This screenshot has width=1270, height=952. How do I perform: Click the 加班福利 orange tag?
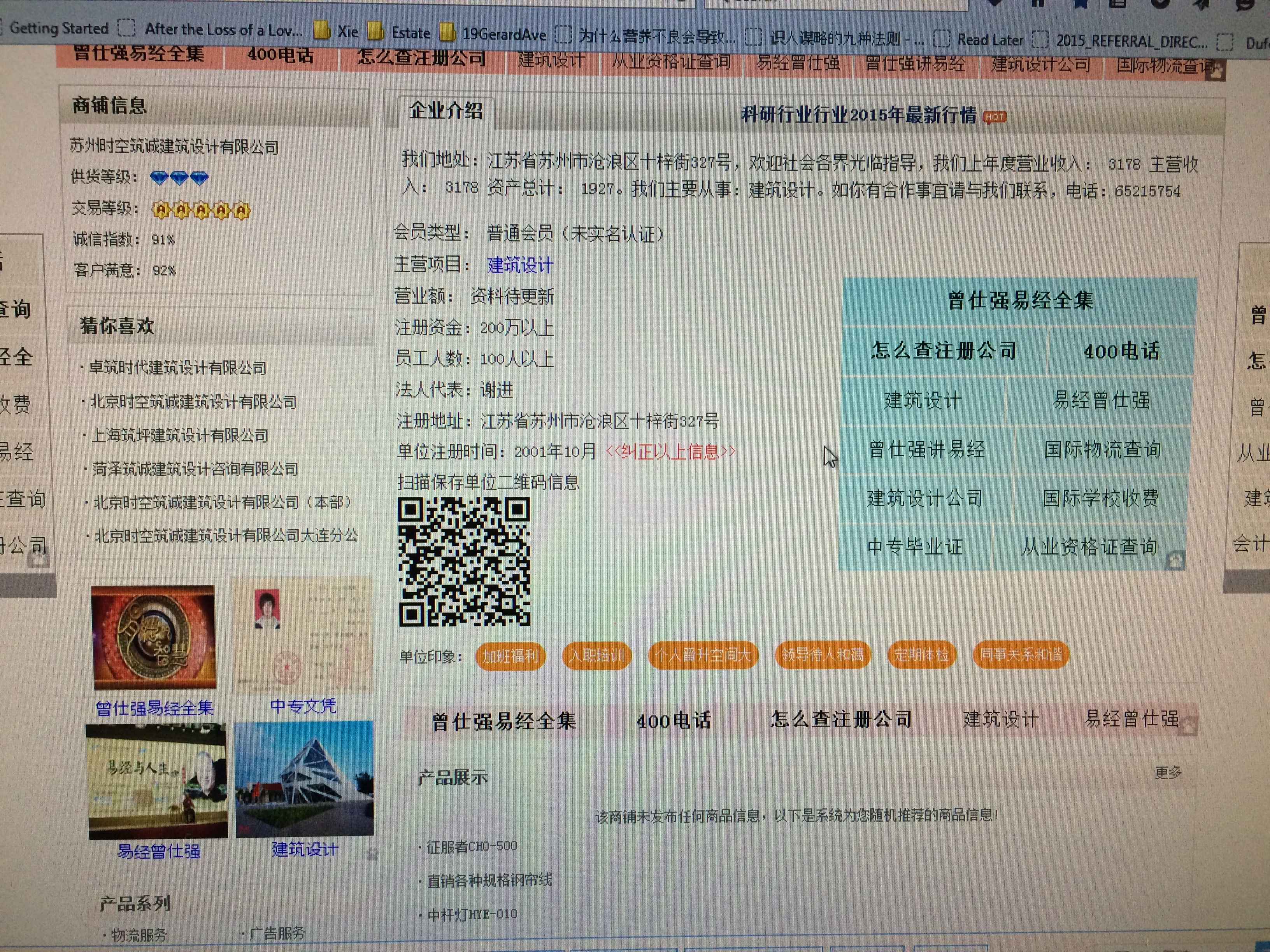click(510, 655)
